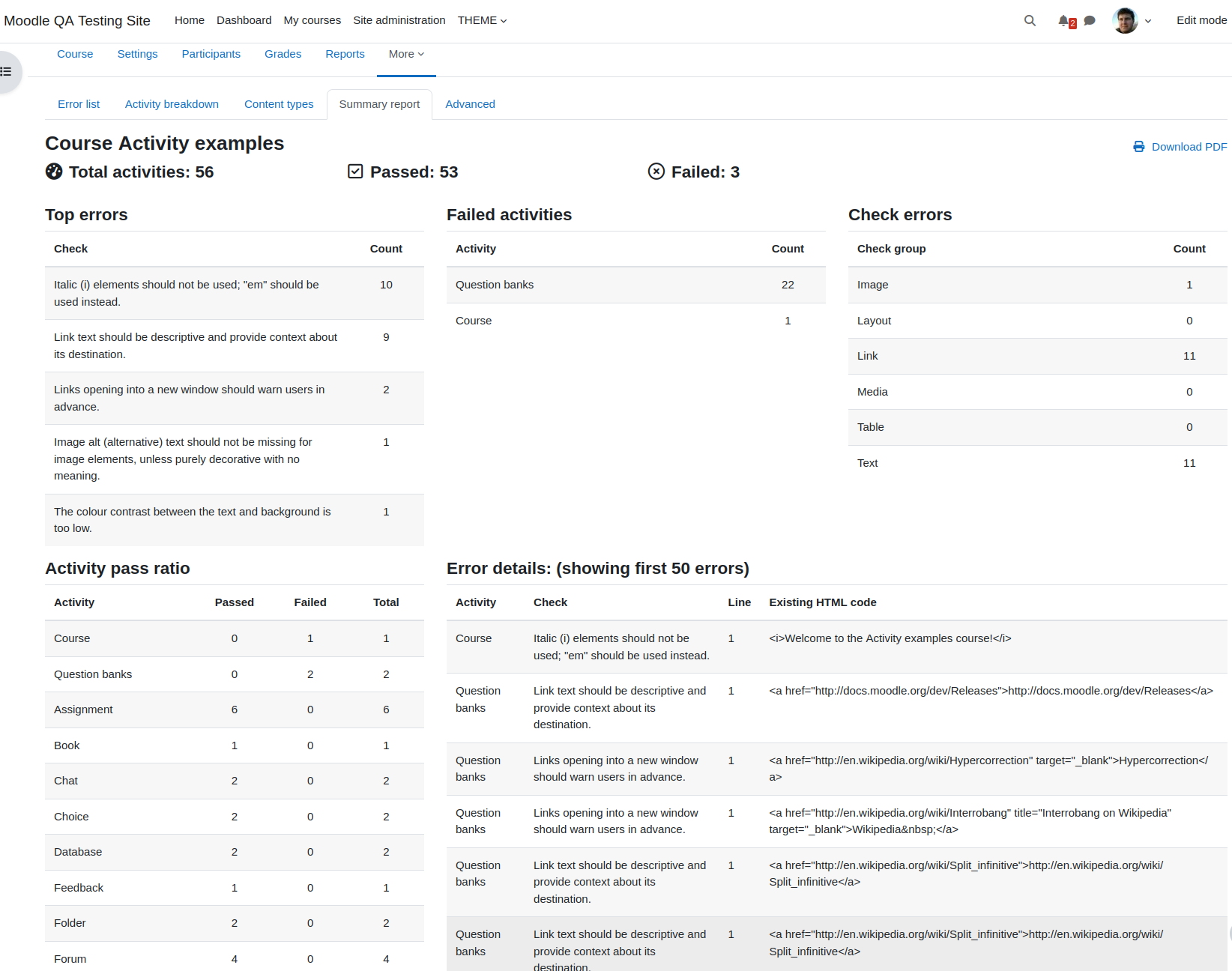Image resolution: width=1232 pixels, height=971 pixels.
Task: Click the Layout check group row
Action: coord(1038,321)
